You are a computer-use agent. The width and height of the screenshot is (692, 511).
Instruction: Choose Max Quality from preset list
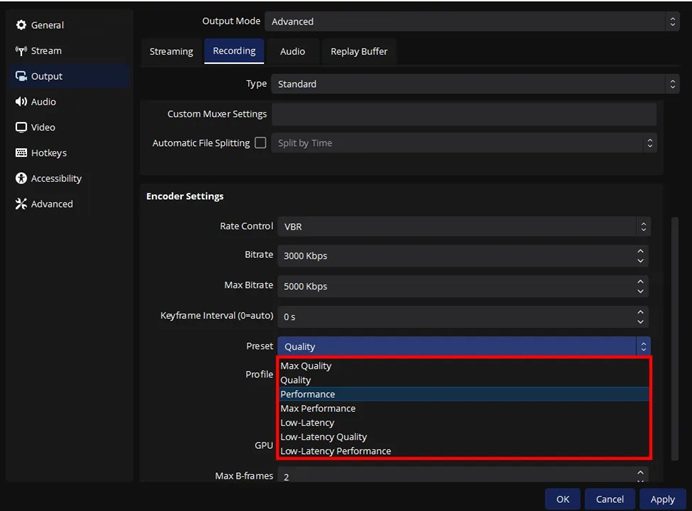coord(306,366)
